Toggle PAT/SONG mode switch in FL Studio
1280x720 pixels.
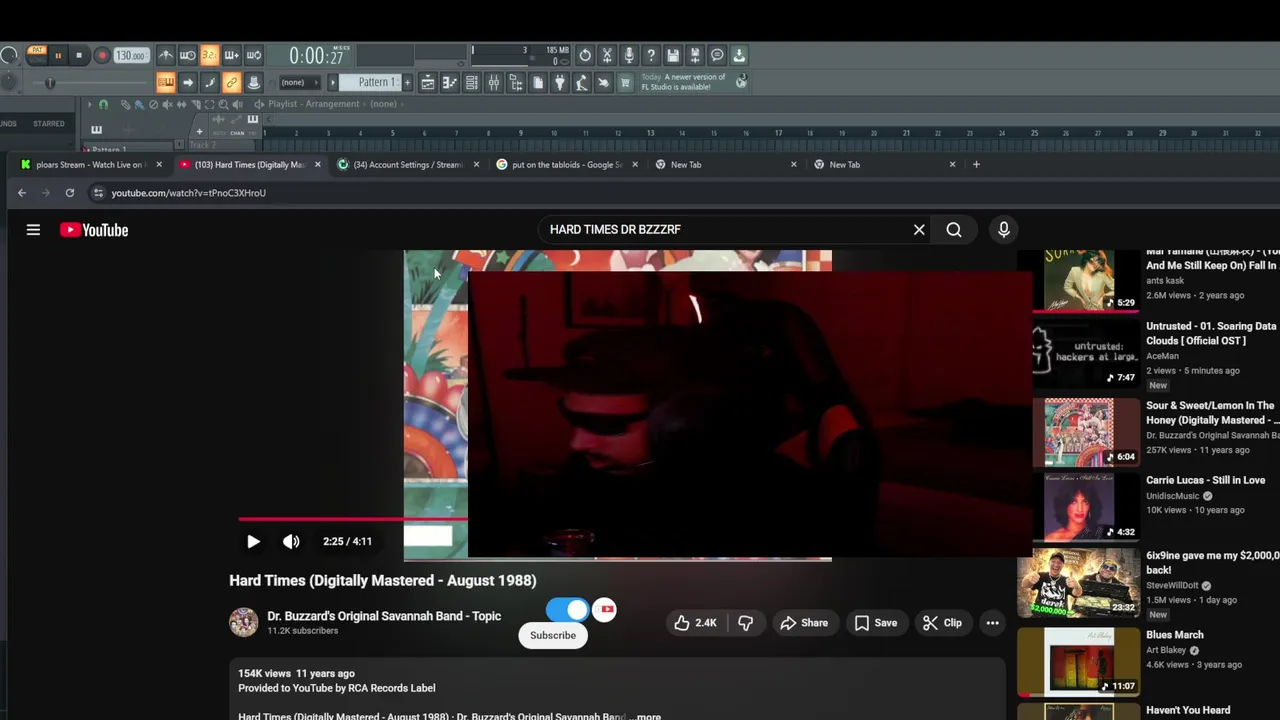(37, 55)
